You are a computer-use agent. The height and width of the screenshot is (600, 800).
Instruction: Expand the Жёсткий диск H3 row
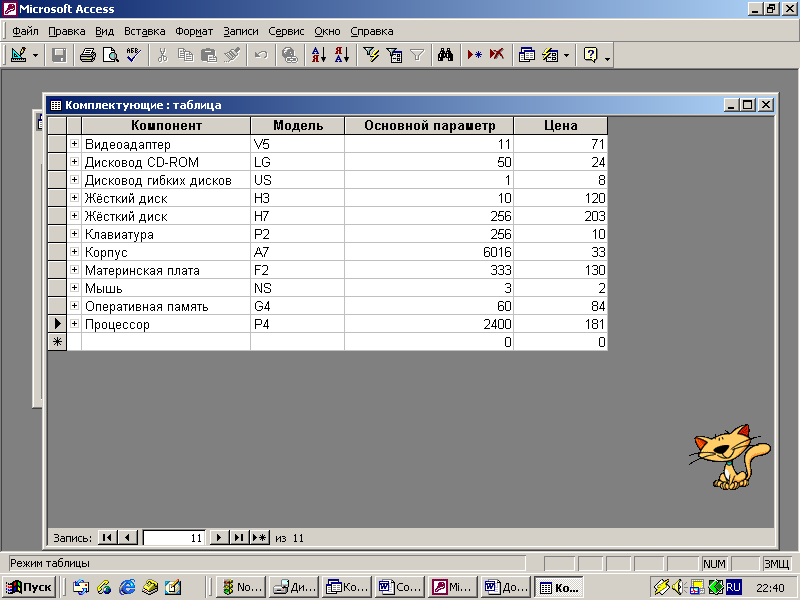click(74, 197)
